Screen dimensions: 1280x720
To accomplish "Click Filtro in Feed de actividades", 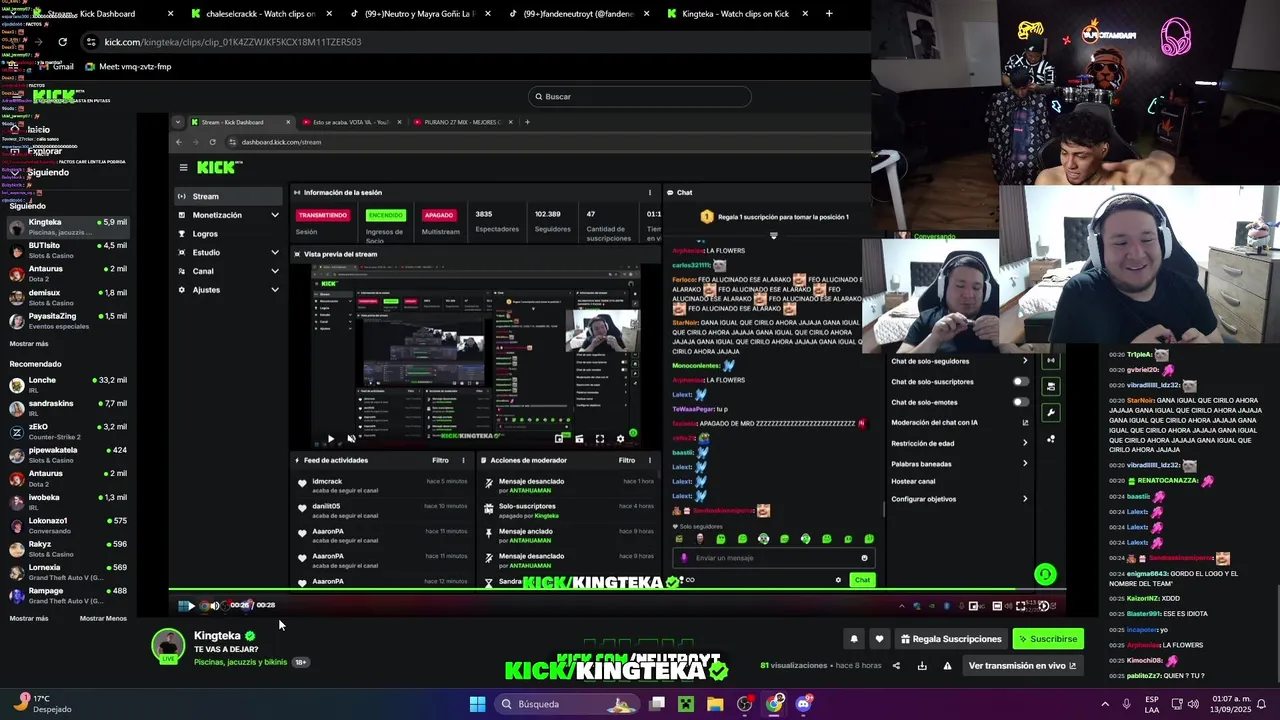I will pyautogui.click(x=440, y=461).
